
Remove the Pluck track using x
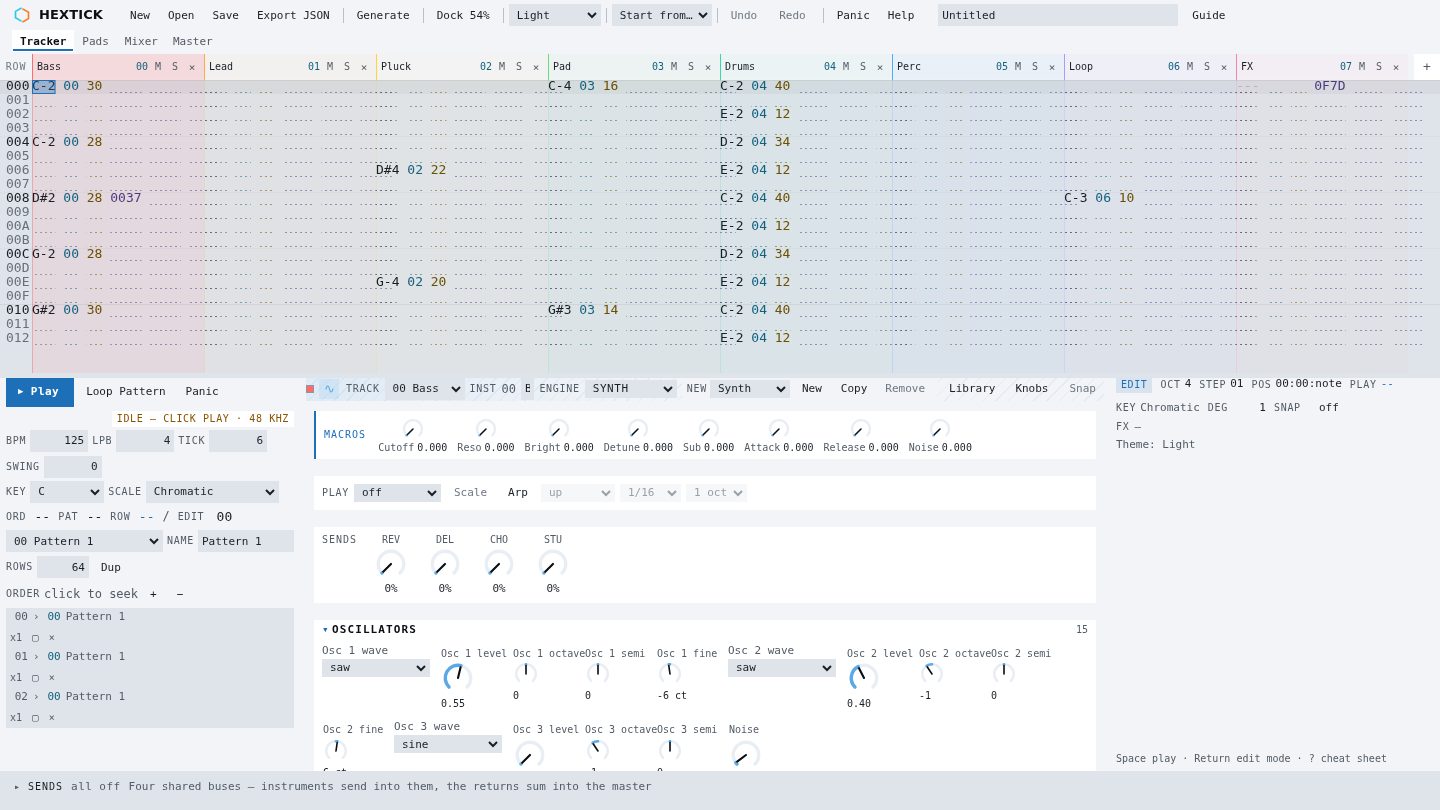(536, 67)
